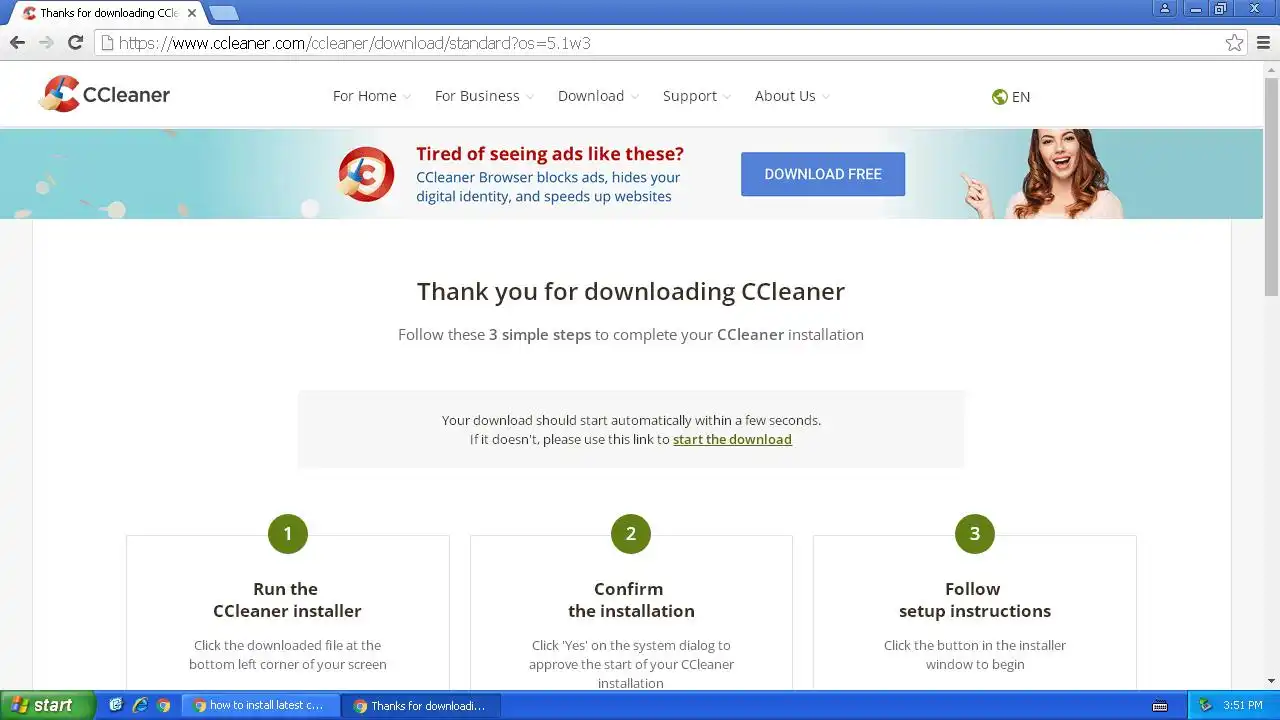Close the 'Thanks for downloading' browser tab

pos(191,13)
